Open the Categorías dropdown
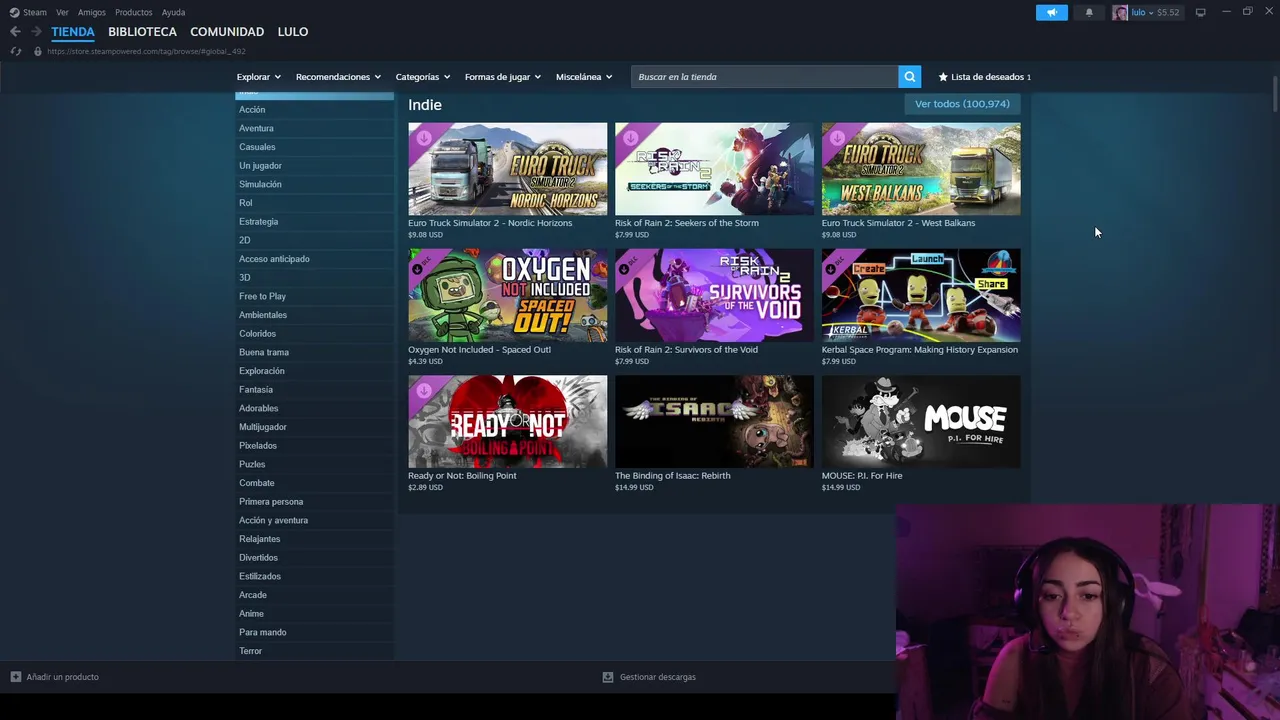 click(423, 77)
